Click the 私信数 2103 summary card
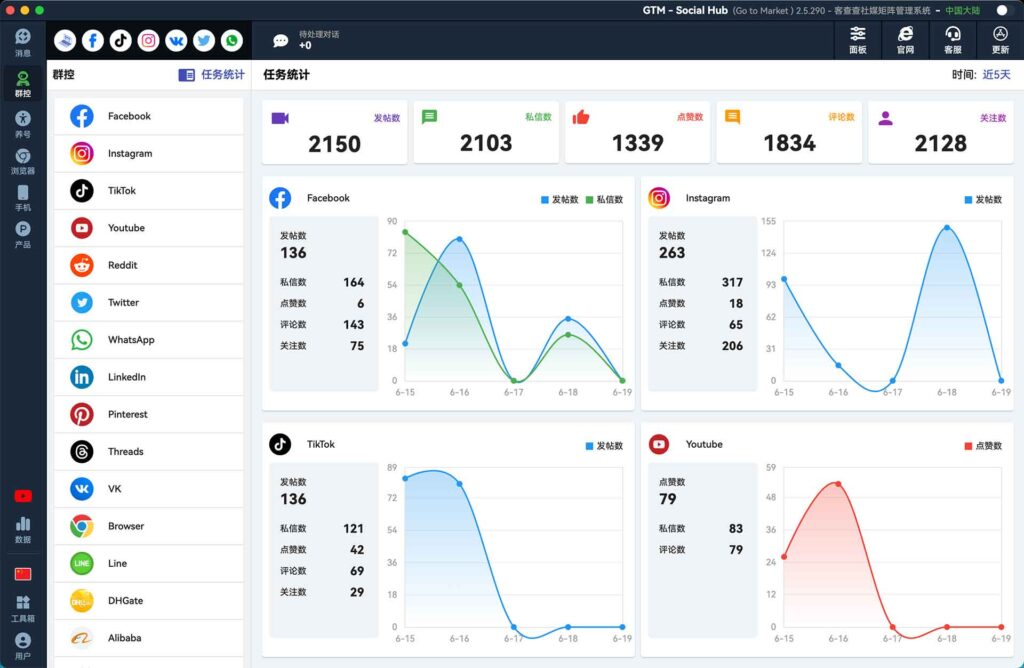Image resolution: width=1024 pixels, height=668 pixels. [x=486, y=131]
